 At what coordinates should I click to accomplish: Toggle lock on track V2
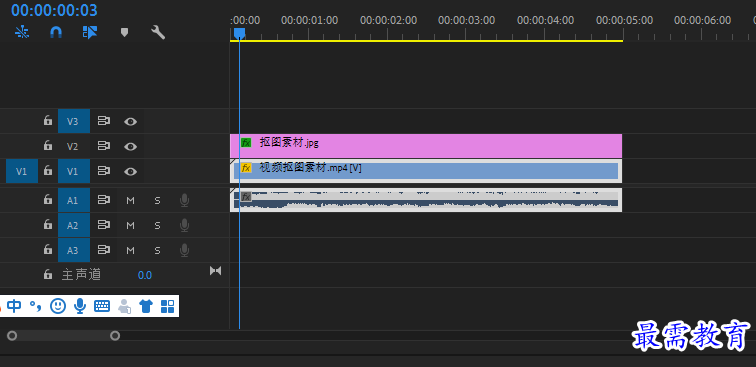point(48,146)
